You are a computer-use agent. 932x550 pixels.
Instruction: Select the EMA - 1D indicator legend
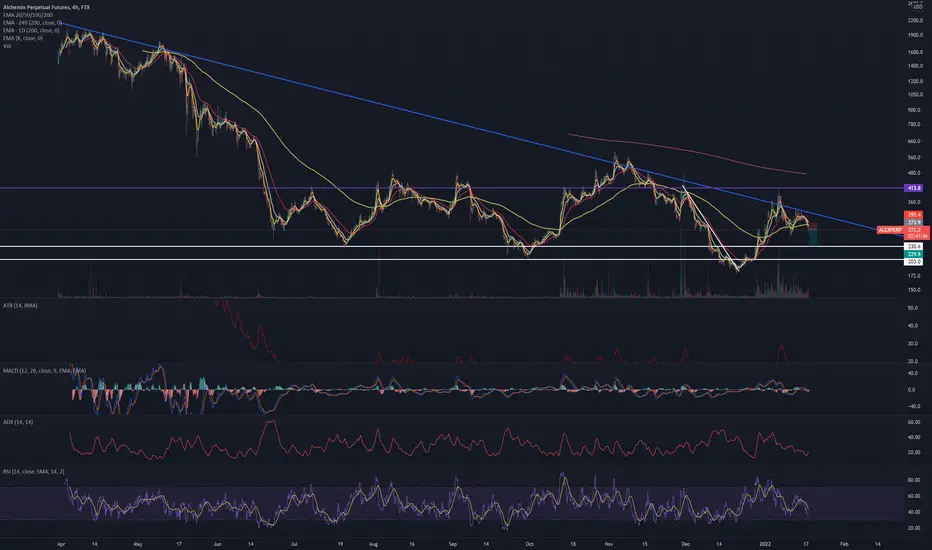[x=31, y=30]
